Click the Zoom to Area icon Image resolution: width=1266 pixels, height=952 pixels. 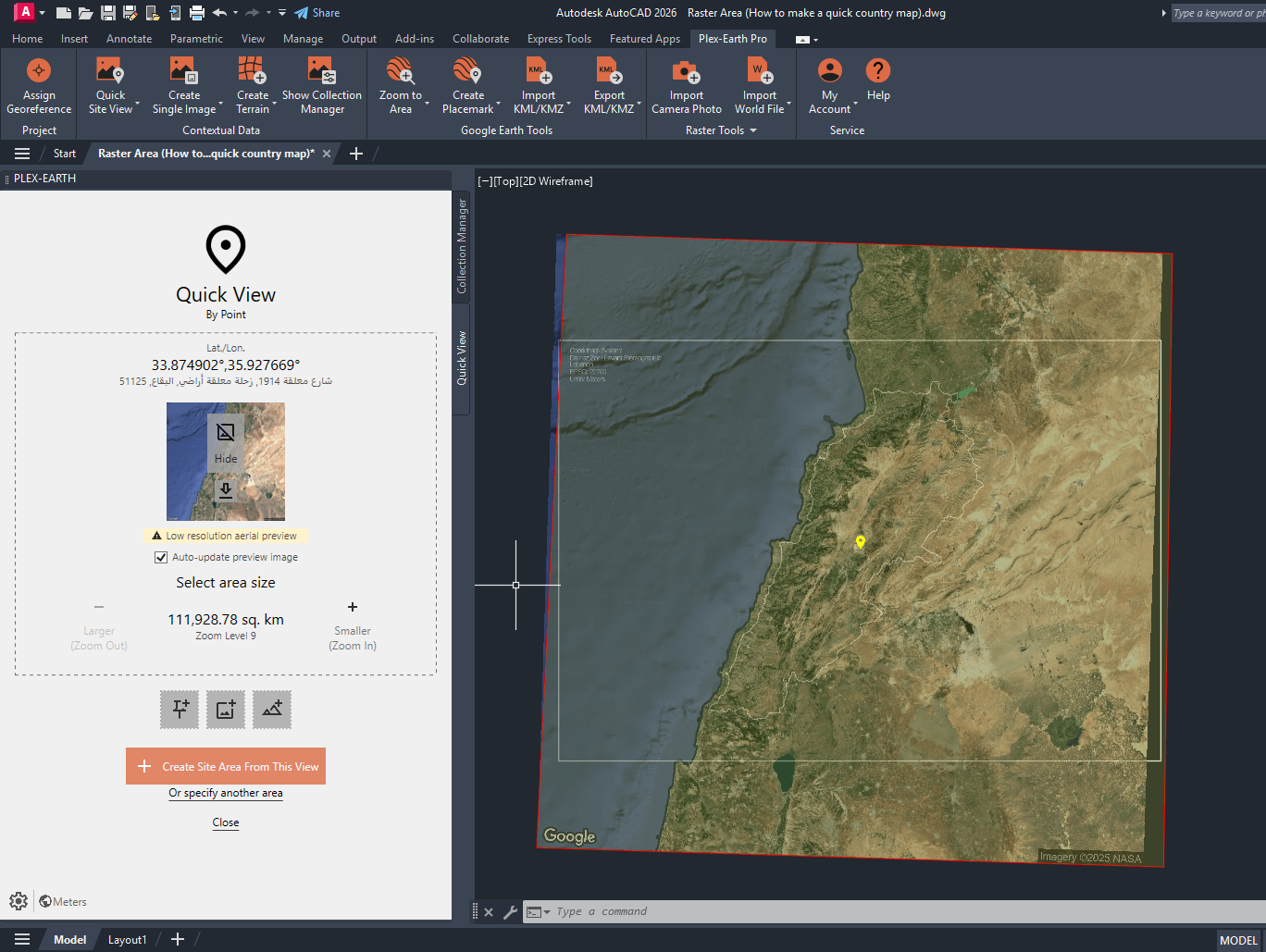[400, 70]
